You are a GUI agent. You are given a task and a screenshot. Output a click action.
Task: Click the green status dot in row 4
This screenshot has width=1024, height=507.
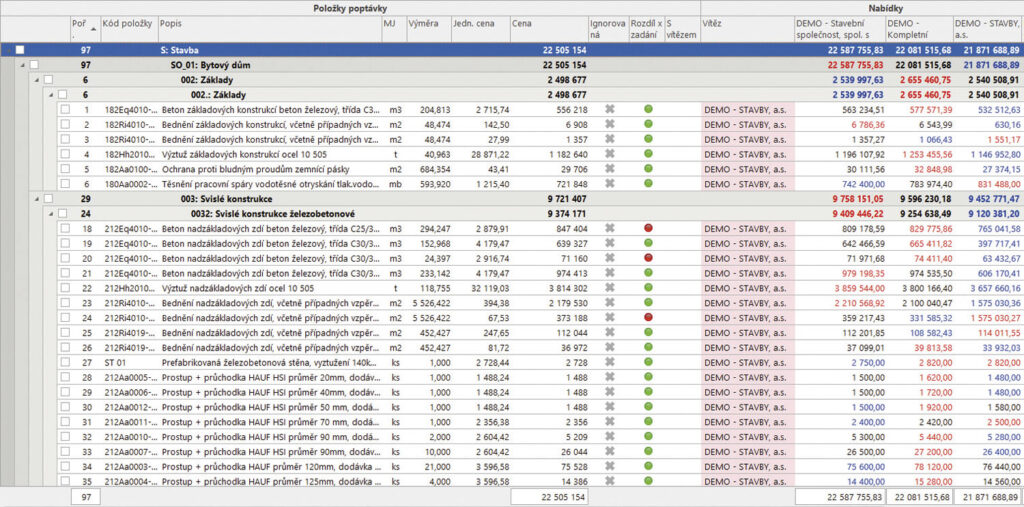tap(647, 155)
